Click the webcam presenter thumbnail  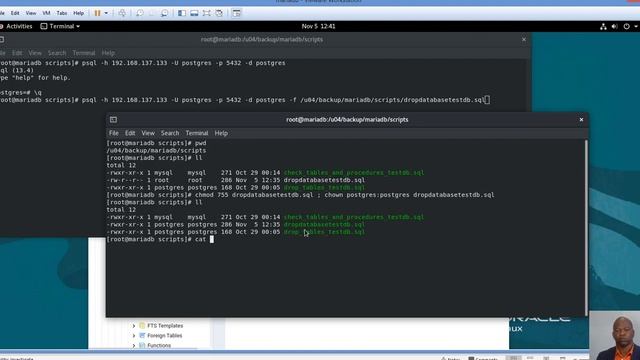[614, 336]
